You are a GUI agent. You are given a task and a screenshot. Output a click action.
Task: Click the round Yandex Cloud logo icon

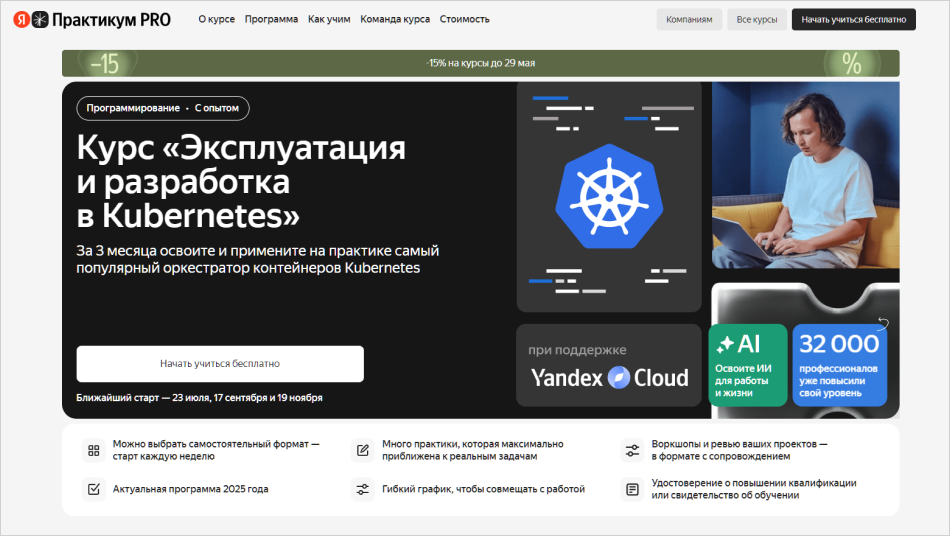click(x=619, y=377)
